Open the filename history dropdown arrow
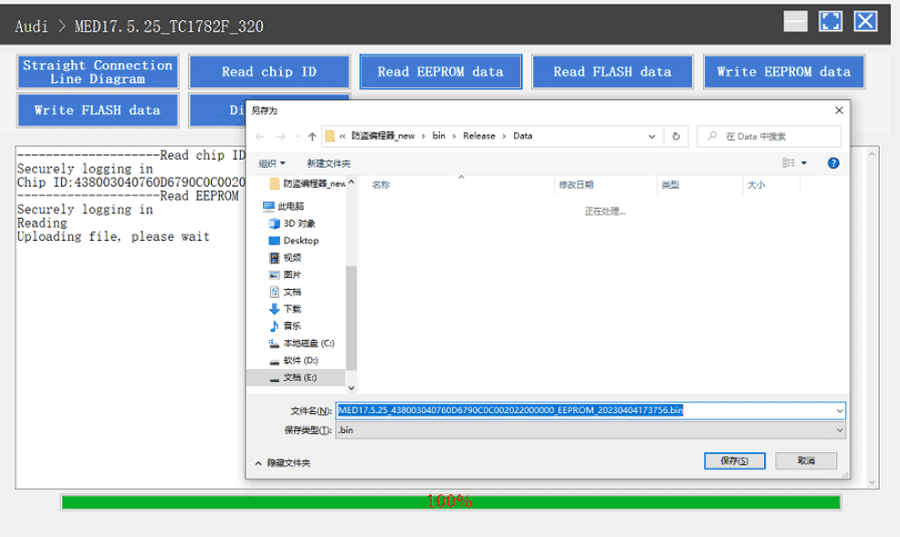The image size is (900, 537). click(x=840, y=411)
